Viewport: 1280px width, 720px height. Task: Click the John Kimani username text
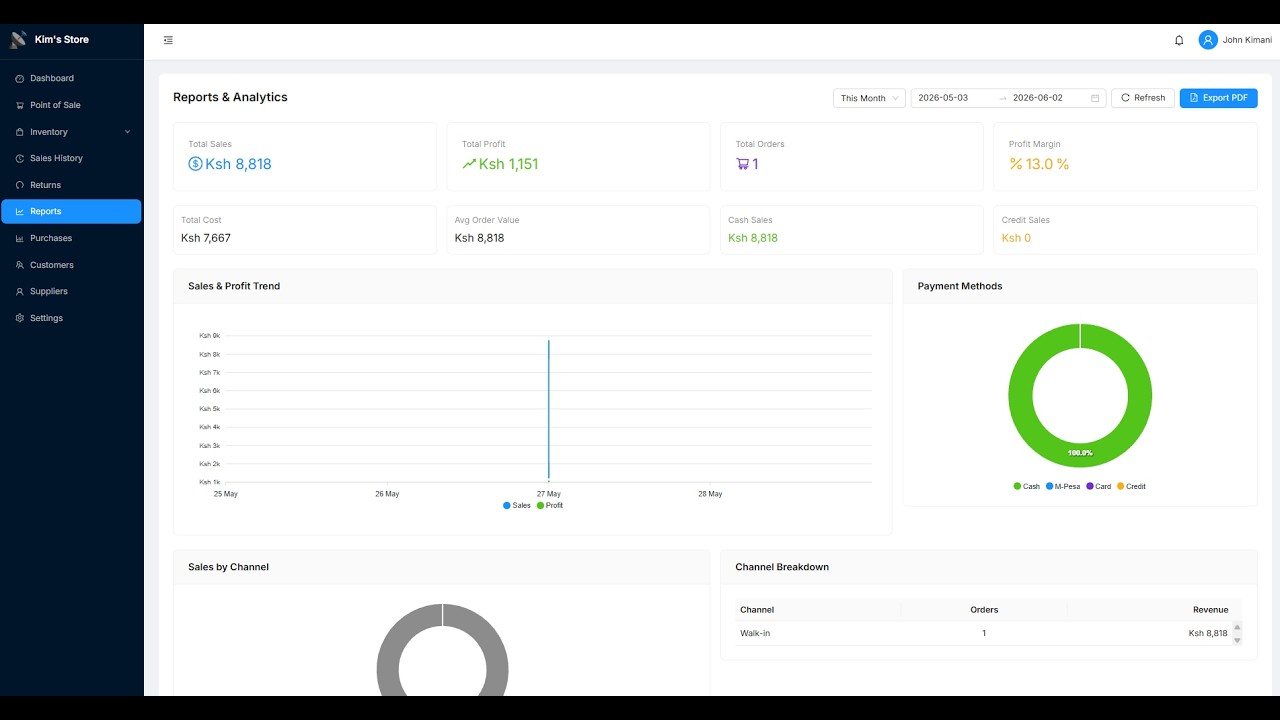pos(1247,40)
